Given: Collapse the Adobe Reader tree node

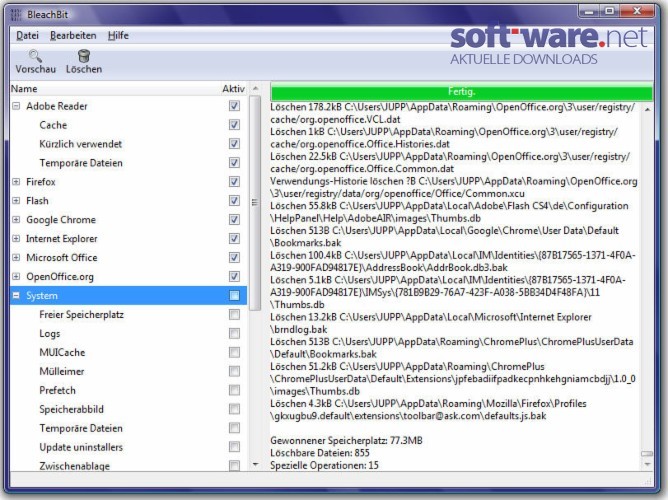Looking at the screenshot, I should tap(16, 106).
